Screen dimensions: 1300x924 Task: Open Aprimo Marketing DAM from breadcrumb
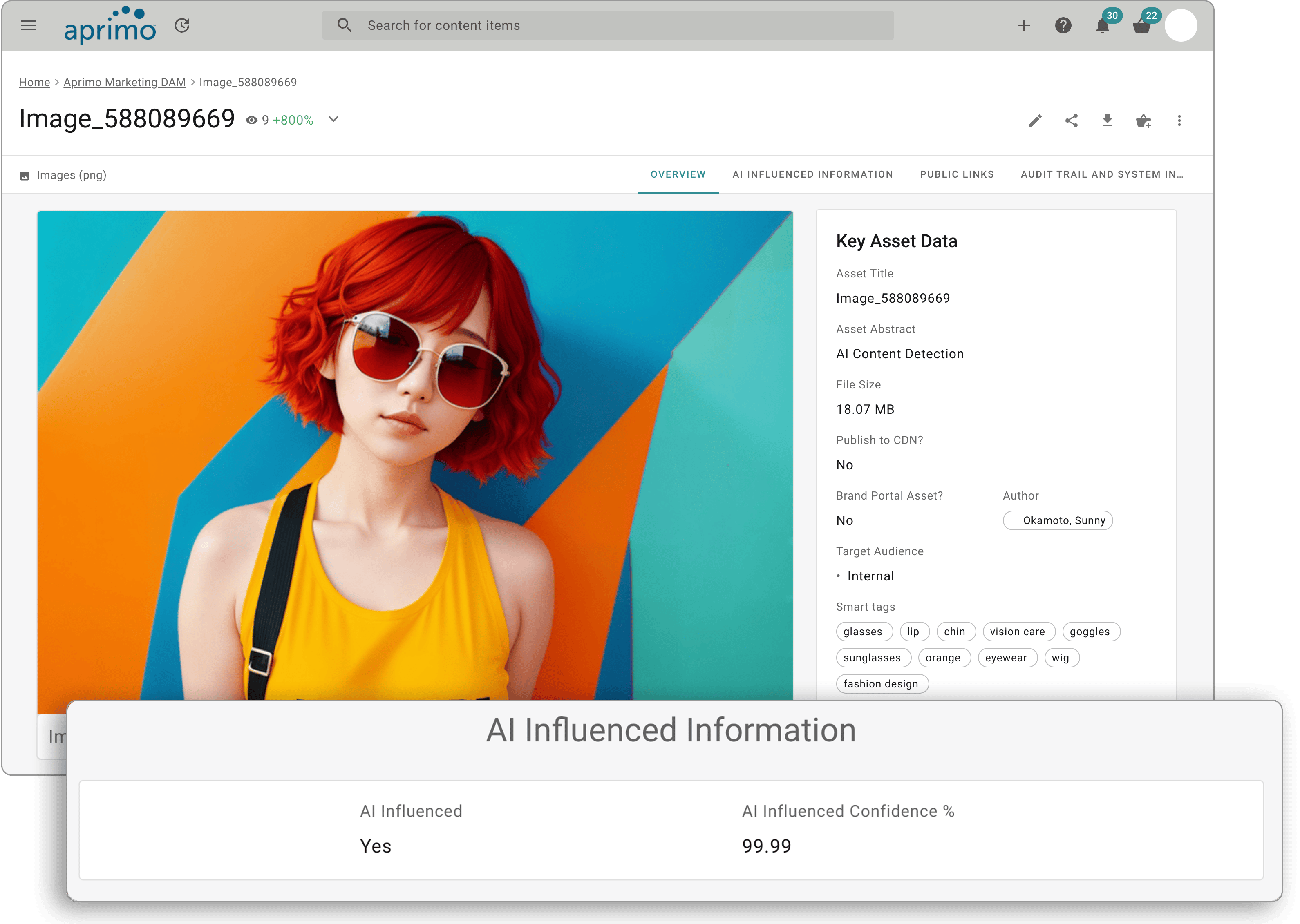(124, 82)
